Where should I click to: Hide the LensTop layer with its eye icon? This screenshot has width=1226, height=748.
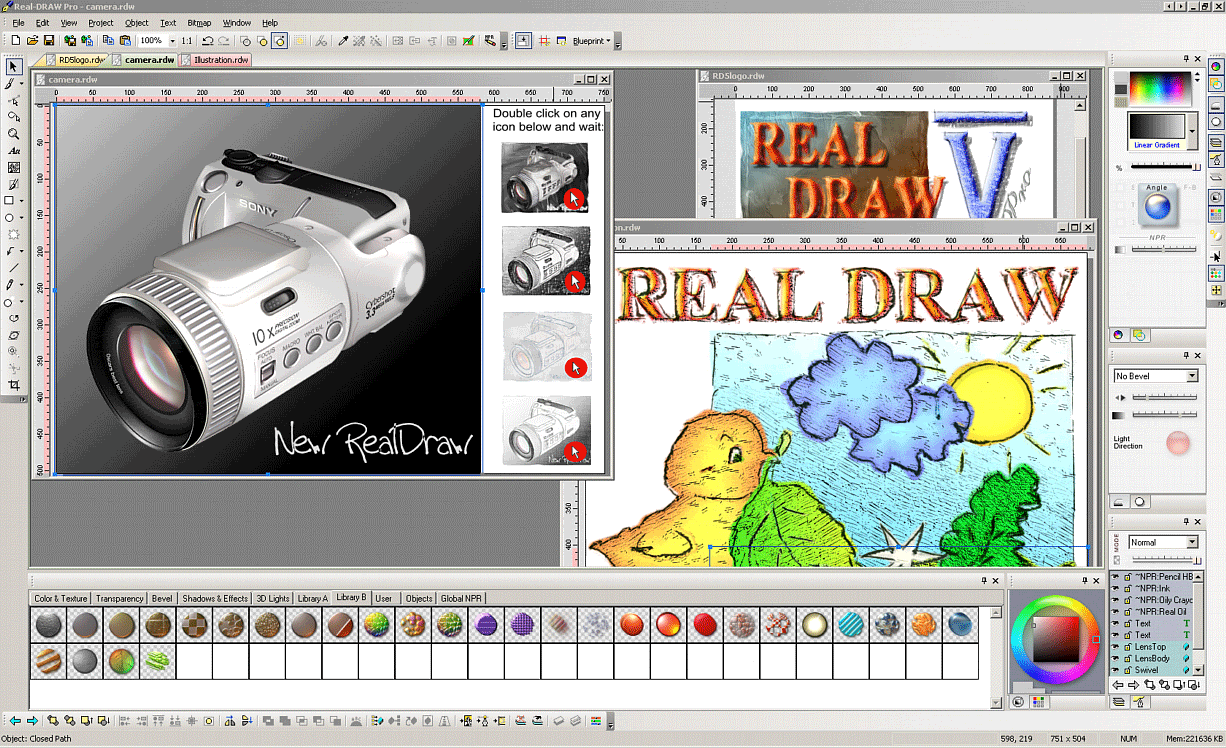click(x=1115, y=647)
